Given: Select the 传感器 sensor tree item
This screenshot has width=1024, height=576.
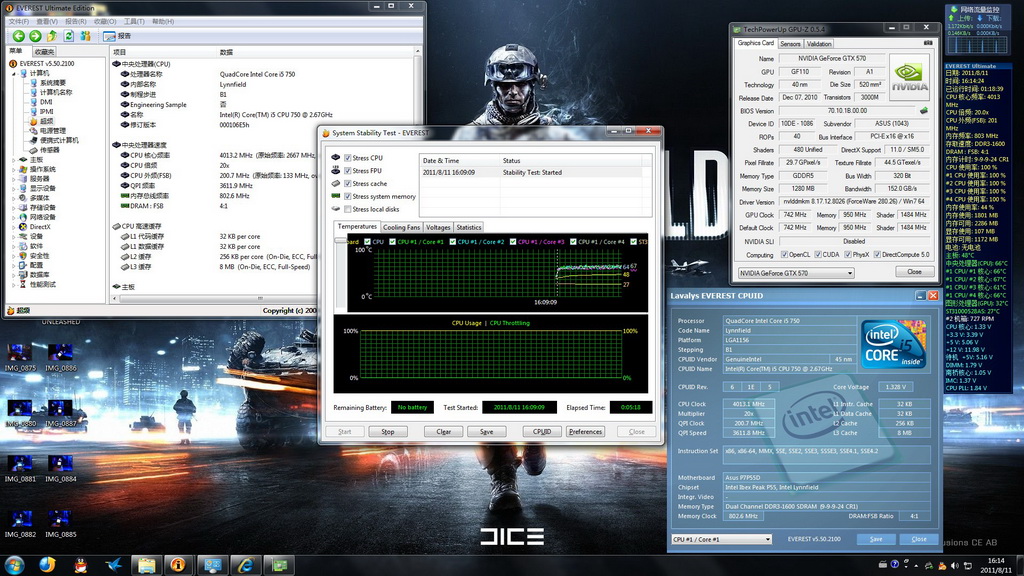Looking at the screenshot, I should point(49,150).
